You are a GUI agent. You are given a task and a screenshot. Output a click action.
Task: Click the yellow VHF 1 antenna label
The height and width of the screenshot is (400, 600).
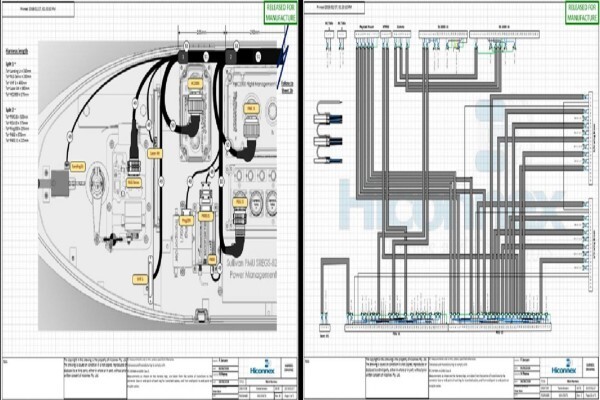click(x=140, y=279)
